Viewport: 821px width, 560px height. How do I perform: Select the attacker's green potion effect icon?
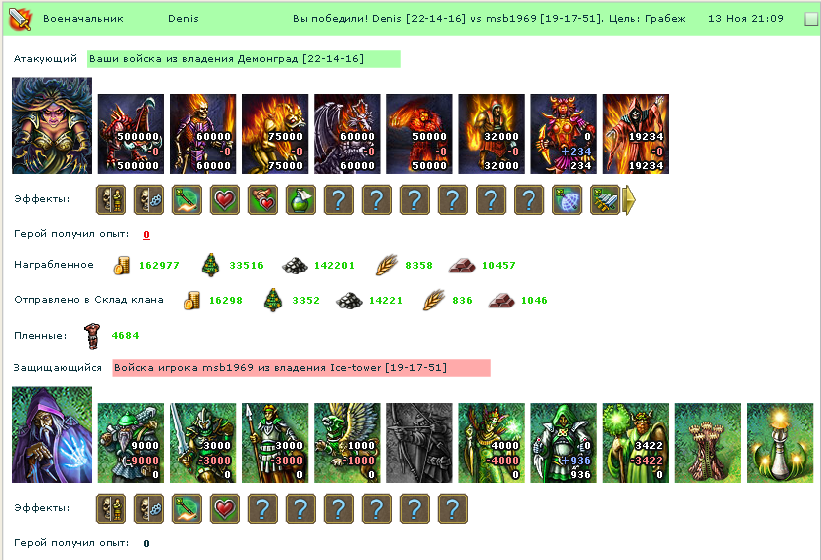click(x=301, y=200)
